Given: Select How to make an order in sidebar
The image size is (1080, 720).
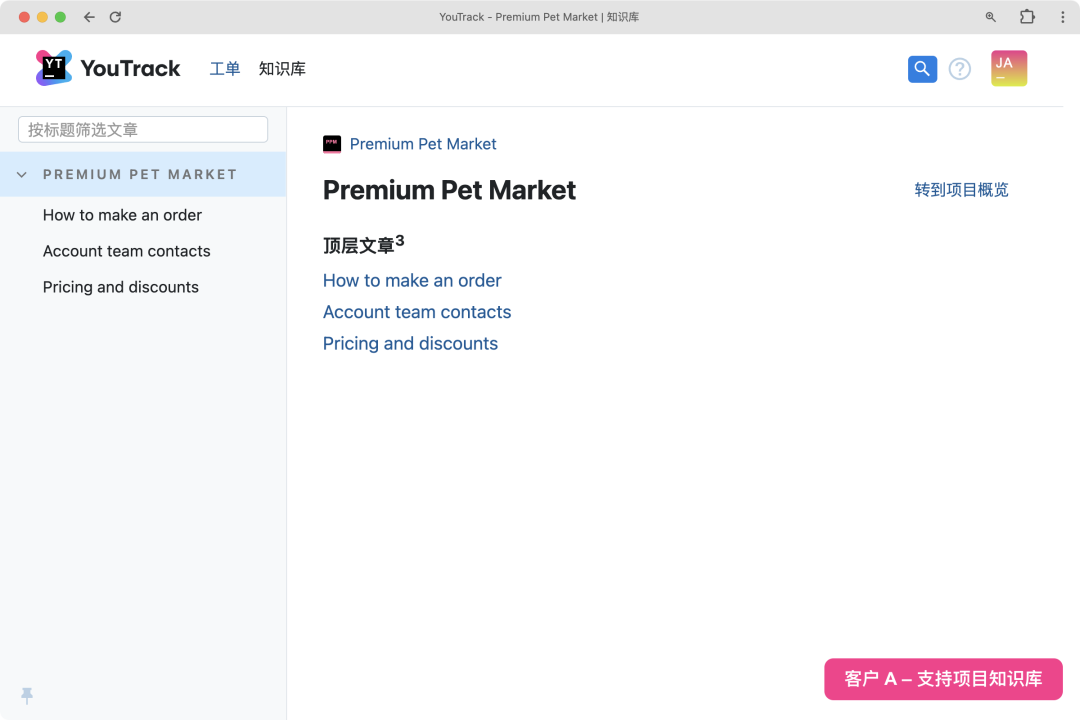Looking at the screenshot, I should [x=122, y=215].
